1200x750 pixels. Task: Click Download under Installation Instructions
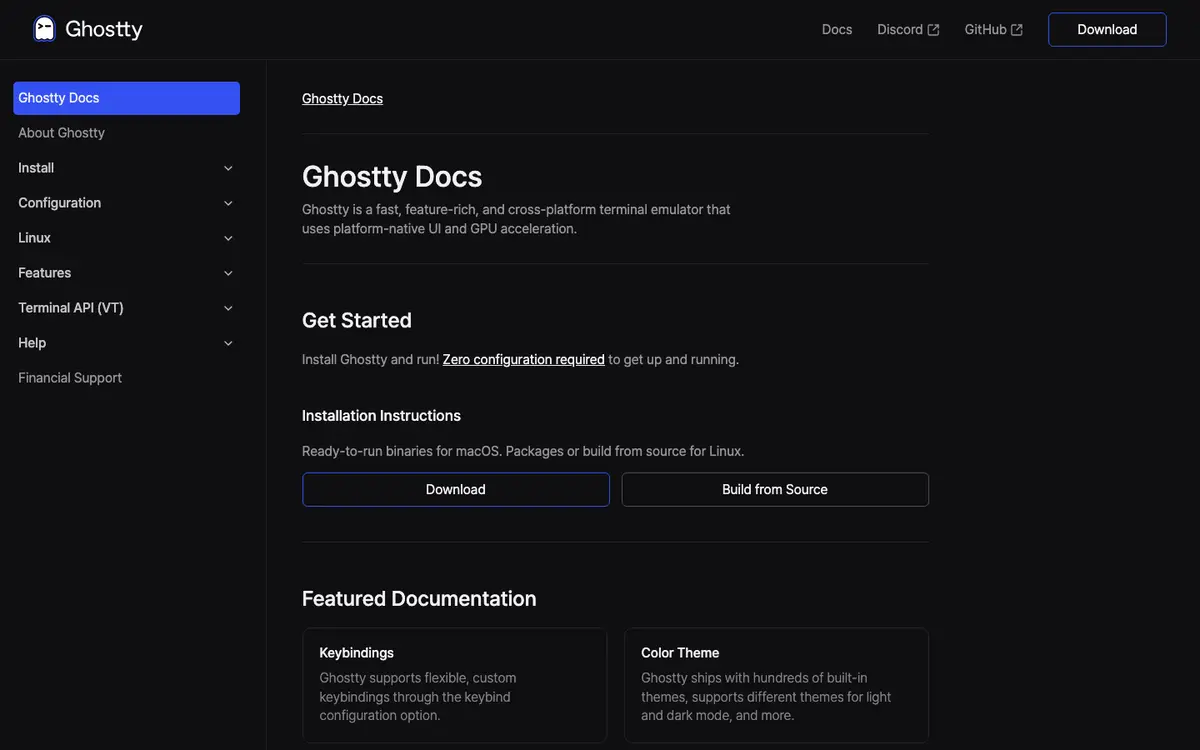click(x=456, y=489)
